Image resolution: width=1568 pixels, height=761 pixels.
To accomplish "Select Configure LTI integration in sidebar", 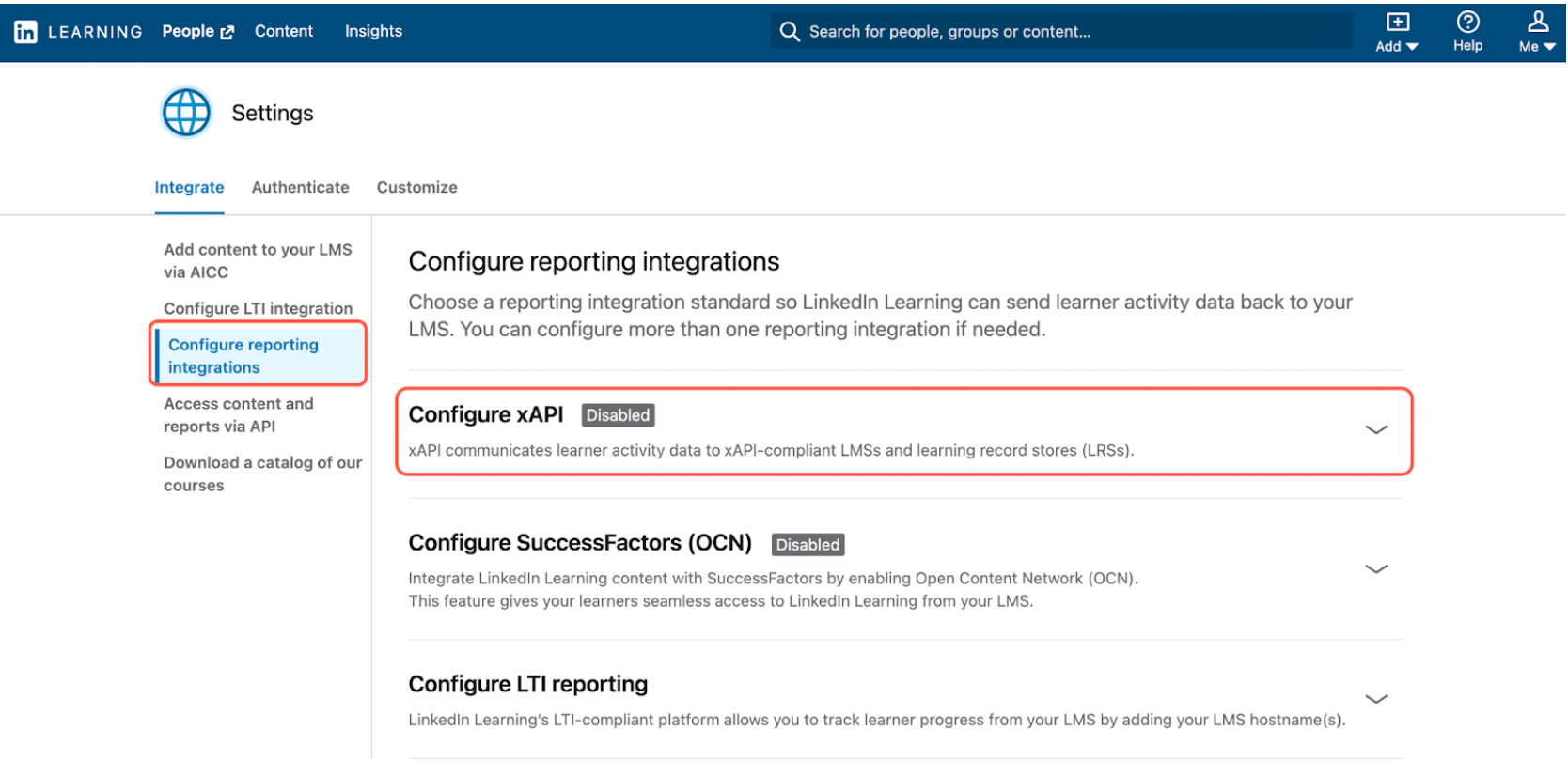I will tap(258, 308).
